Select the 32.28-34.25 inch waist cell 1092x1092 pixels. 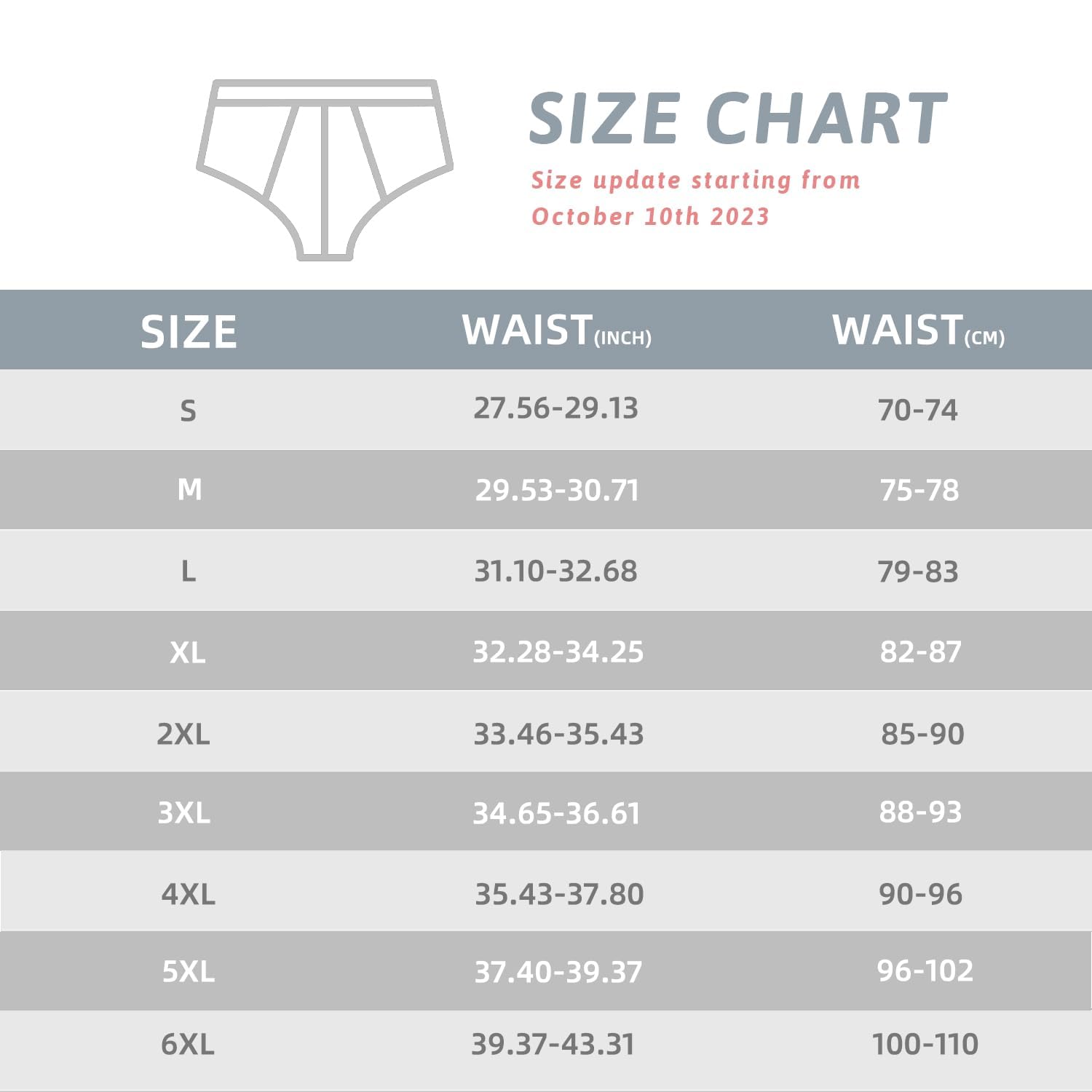[x=558, y=652]
